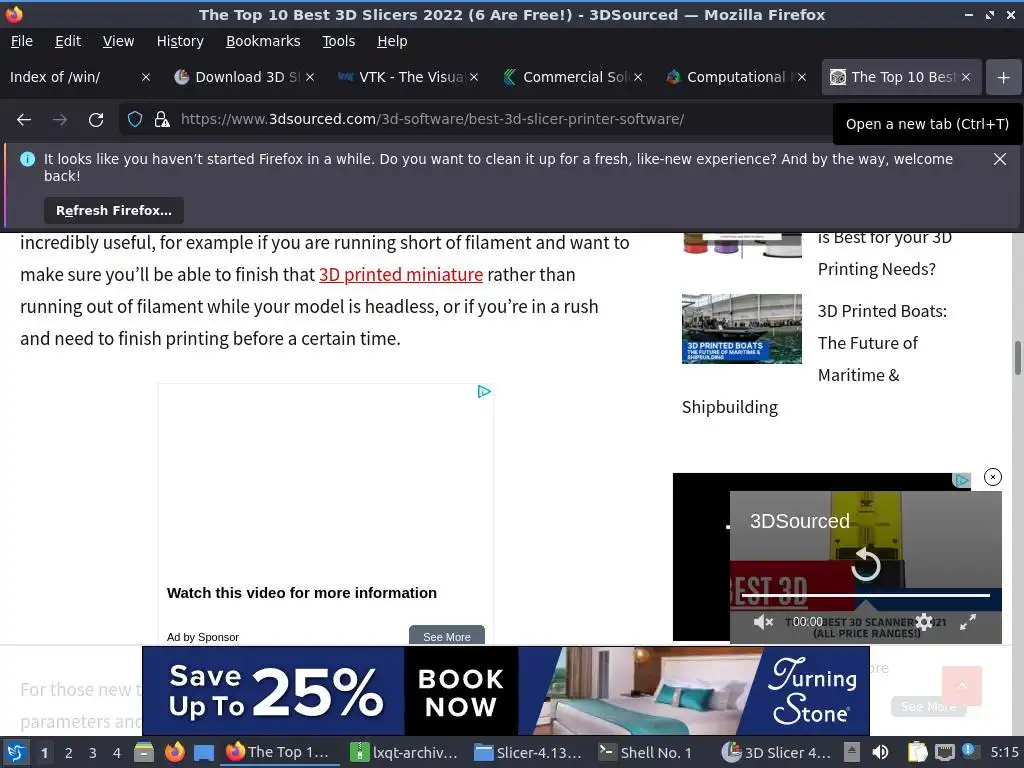1024x768 pixels.
Task: Click the notification tray icon
Action: click(x=969, y=752)
